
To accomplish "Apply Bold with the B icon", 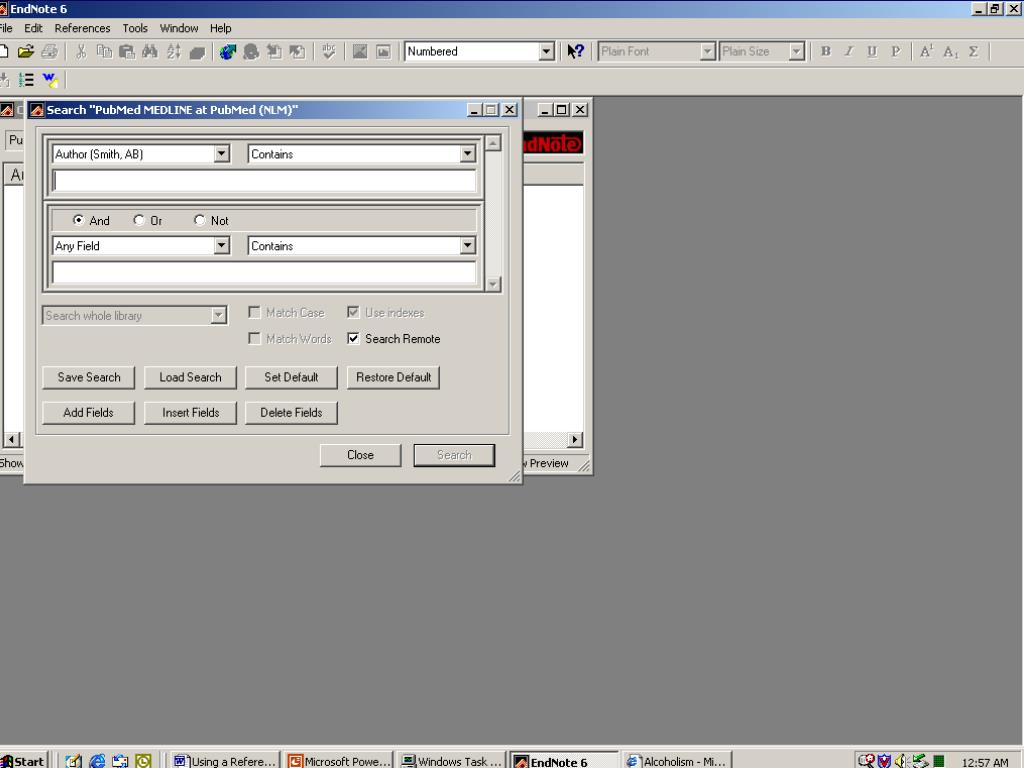I will pyautogui.click(x=825, y=52).
